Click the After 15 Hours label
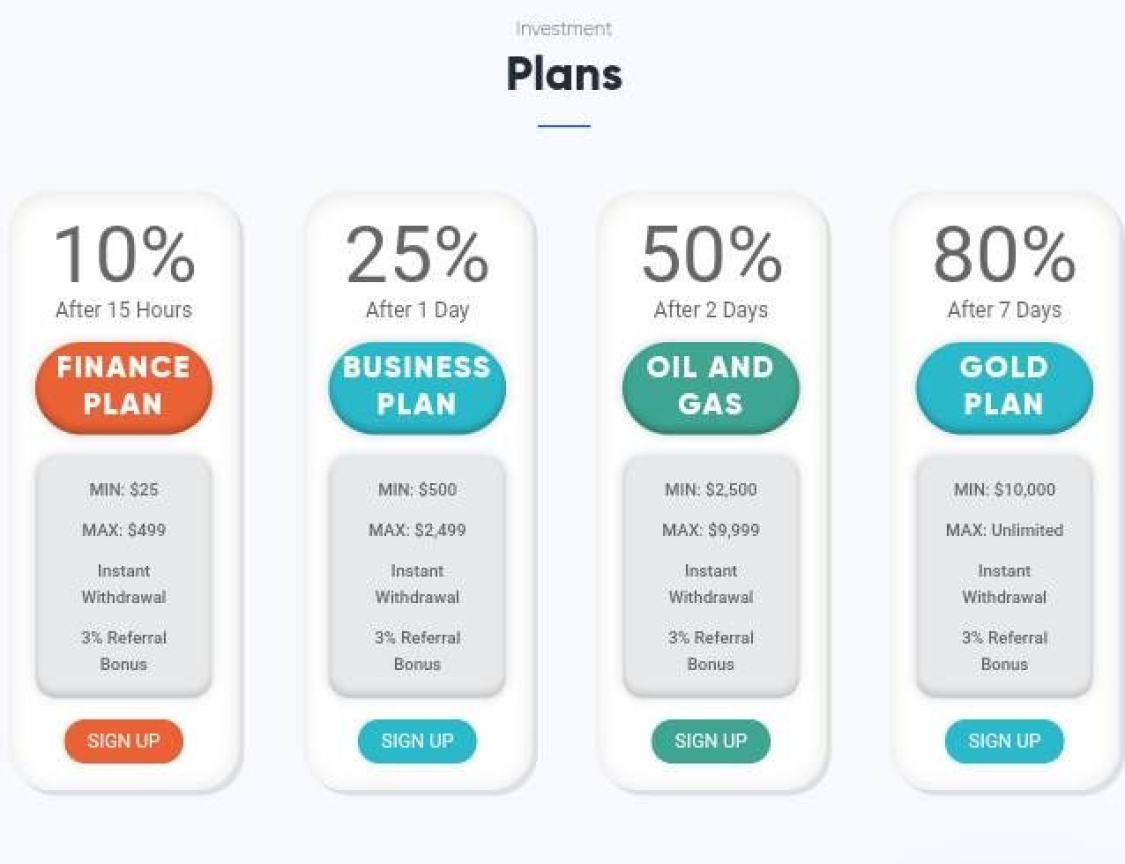 [123, 310]
